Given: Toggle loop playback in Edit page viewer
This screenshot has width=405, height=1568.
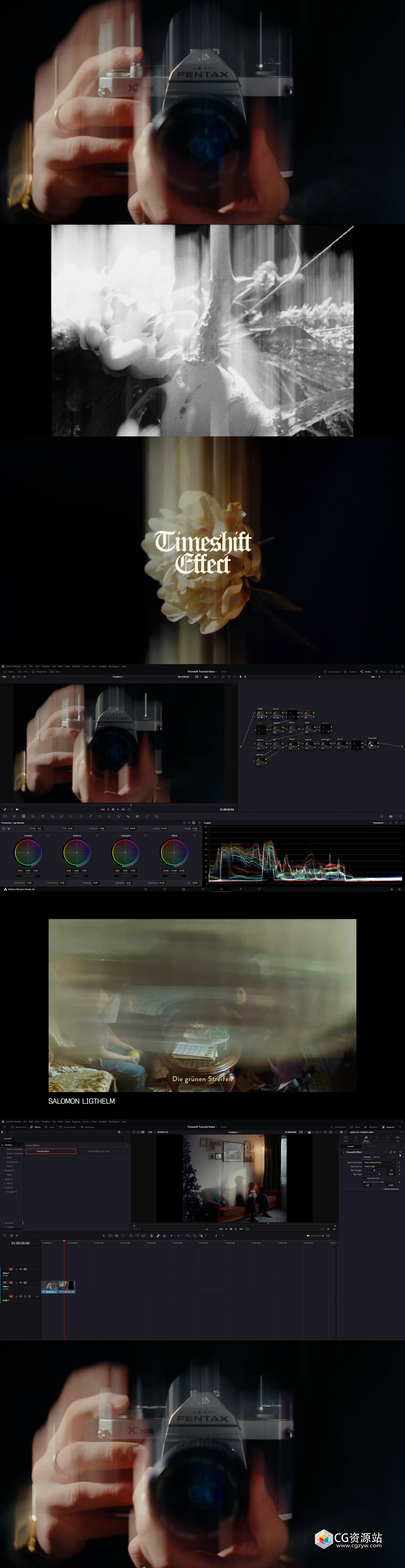Looking at the screenshot, I should (x=247, y=1229).
